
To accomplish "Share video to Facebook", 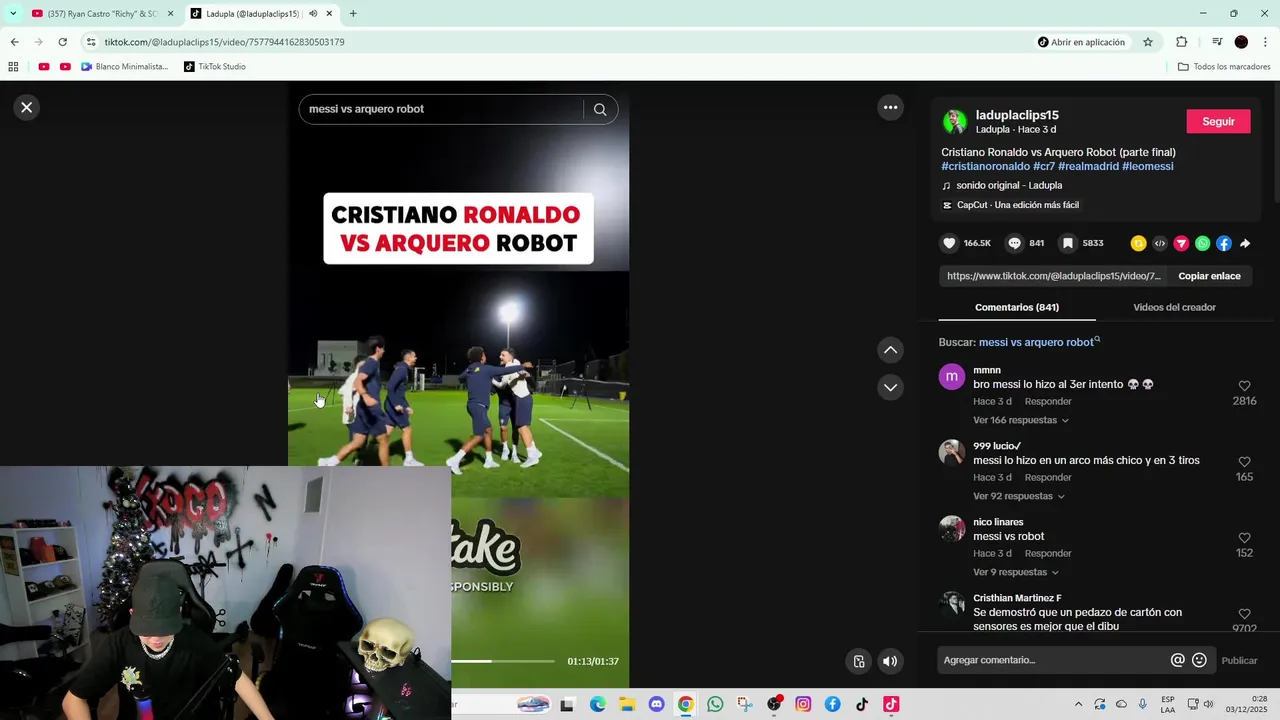I will pos(1224,243).
